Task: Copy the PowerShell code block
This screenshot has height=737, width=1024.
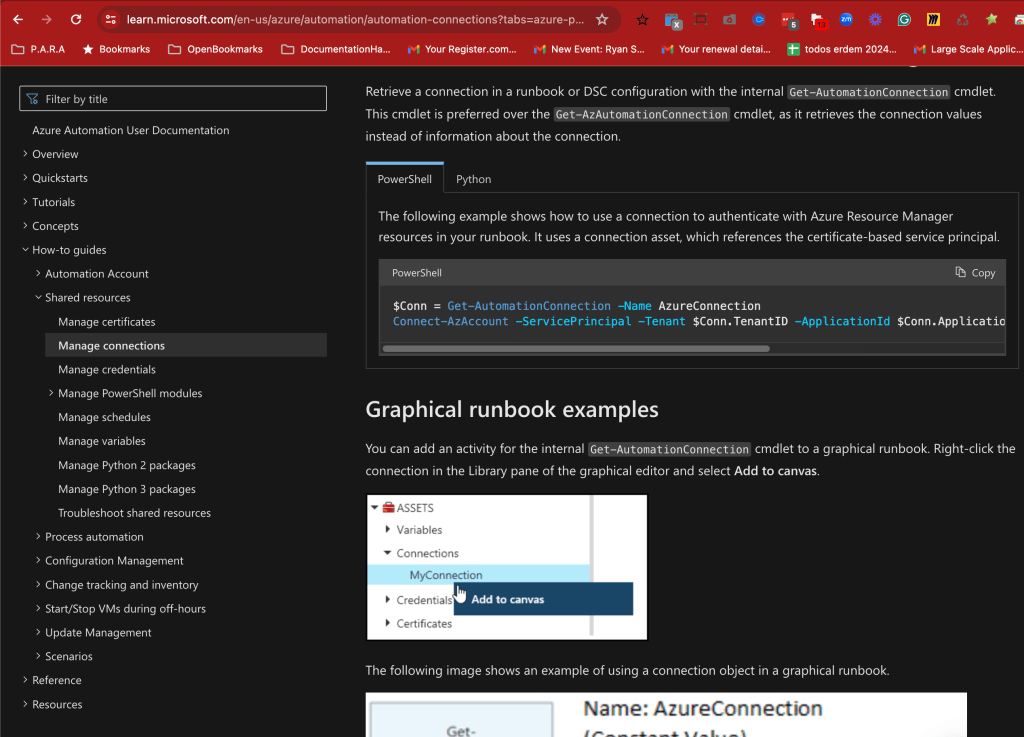Action: tap(975, 272)
